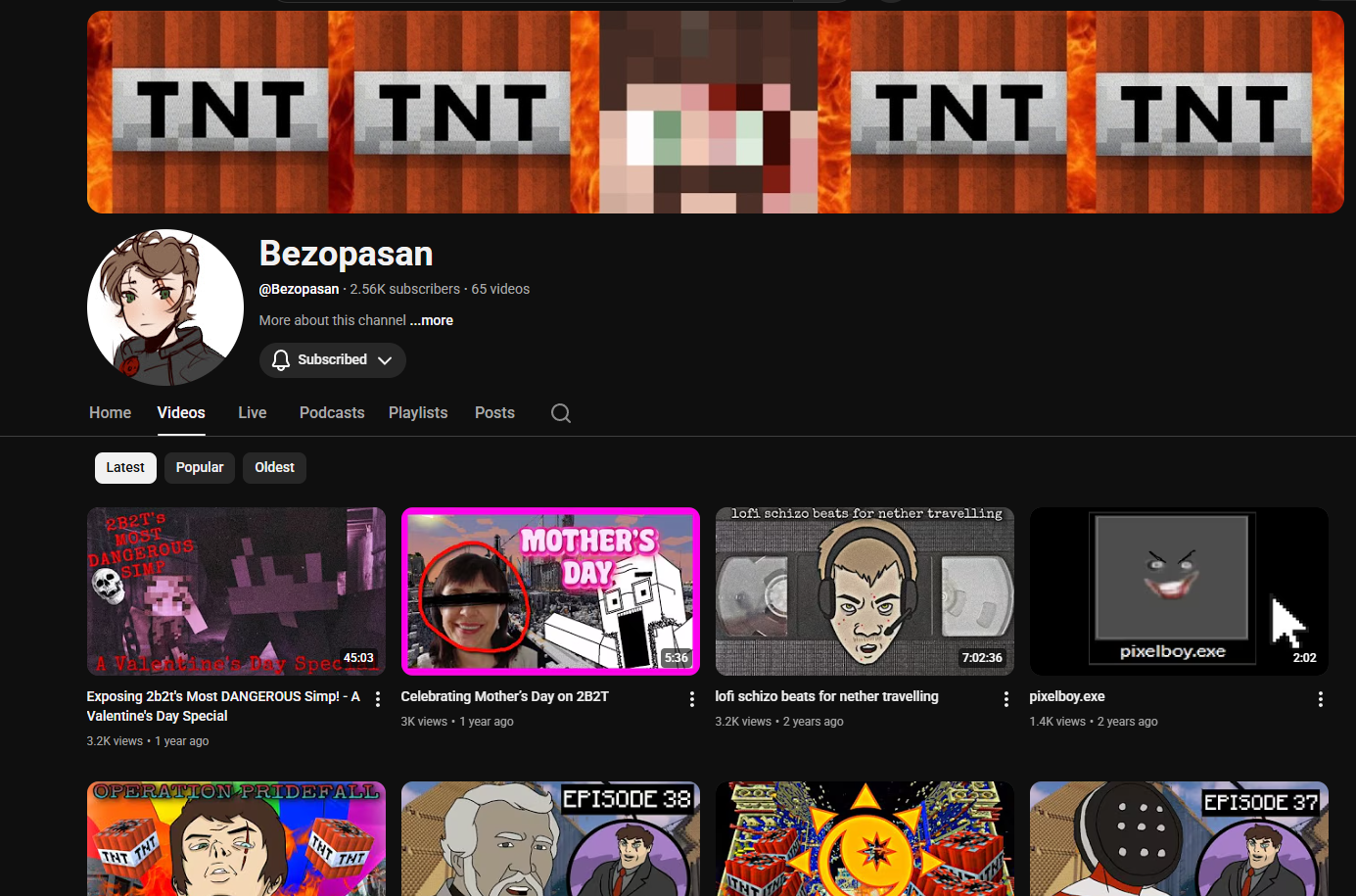Search this channel with the magnifier icon
This screenshot has width=1356, height=896.
point(561,413)
